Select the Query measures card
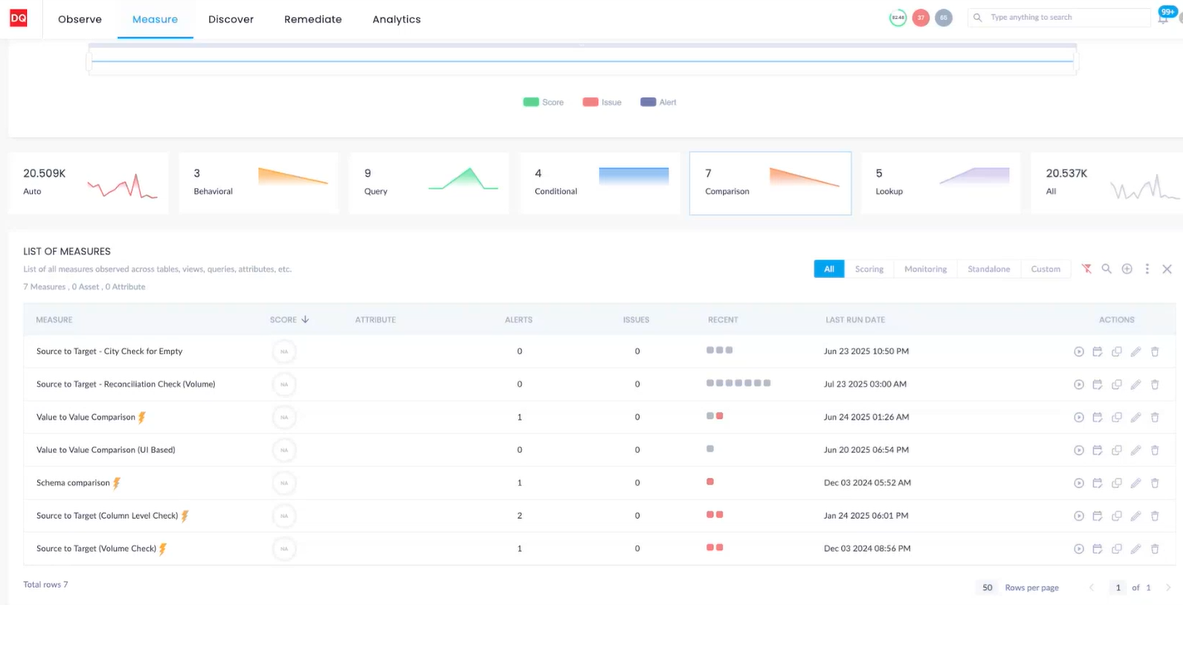Viewport: 1183px width, 657px height. [429, 183]
